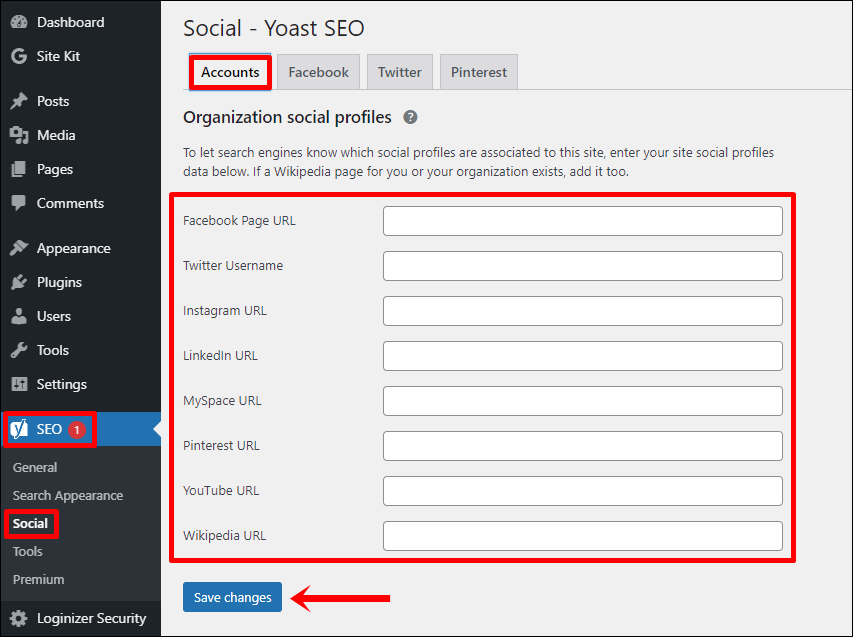Image resolution: width=853 pixels, height=637 pixels.
Task: Click the Organization social profiles heading
Action: click(x=287, y=117)
